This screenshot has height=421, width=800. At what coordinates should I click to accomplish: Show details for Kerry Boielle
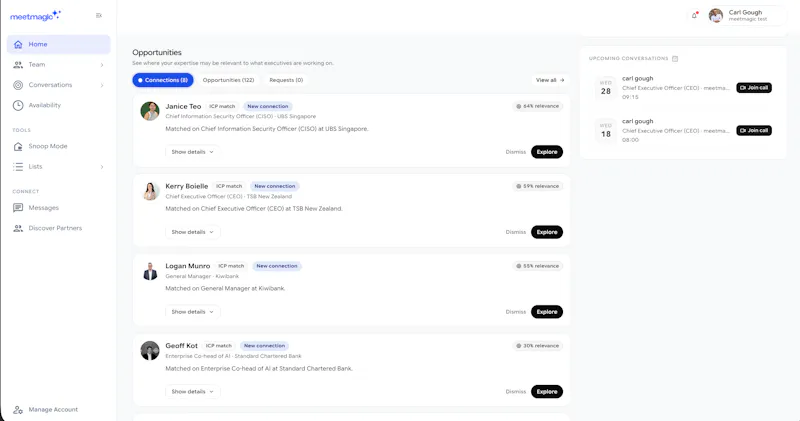(192, 232)
